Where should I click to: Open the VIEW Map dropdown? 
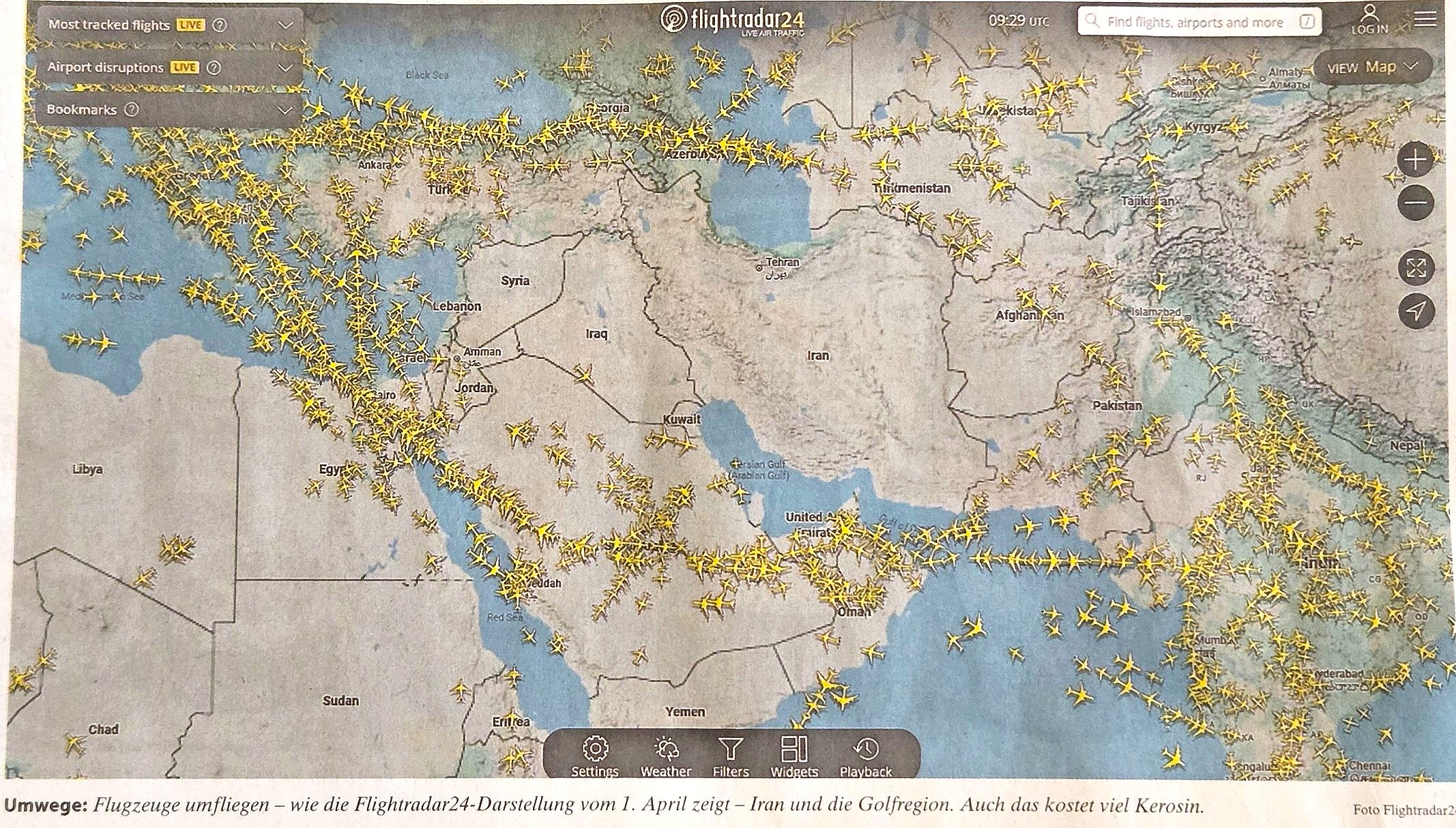1371,68
